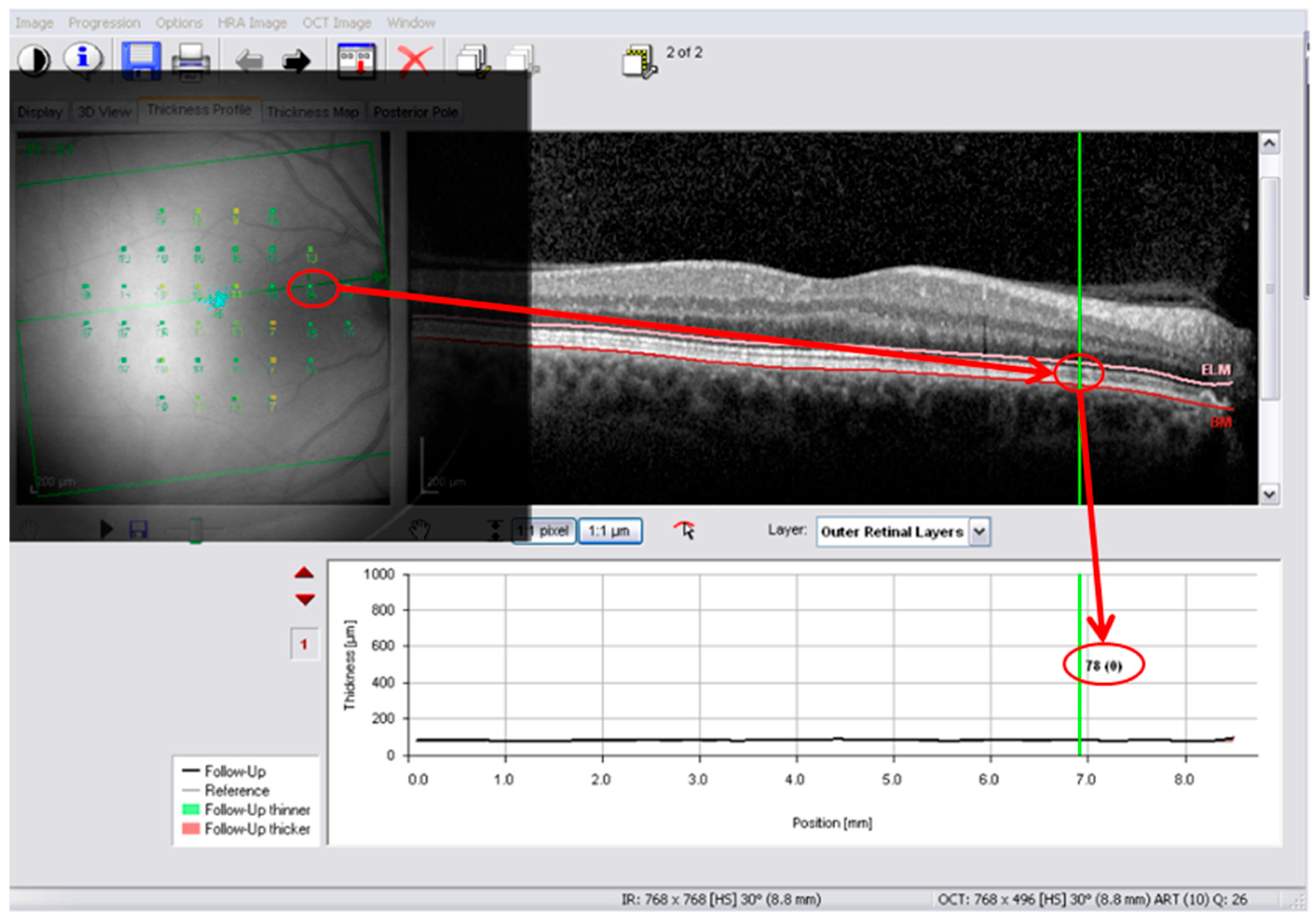Image resolution: width=1316 pixels, height=922 pixels.
Task: Click OCT image scrollbar up arrow
Action: tap(1269, 144)
